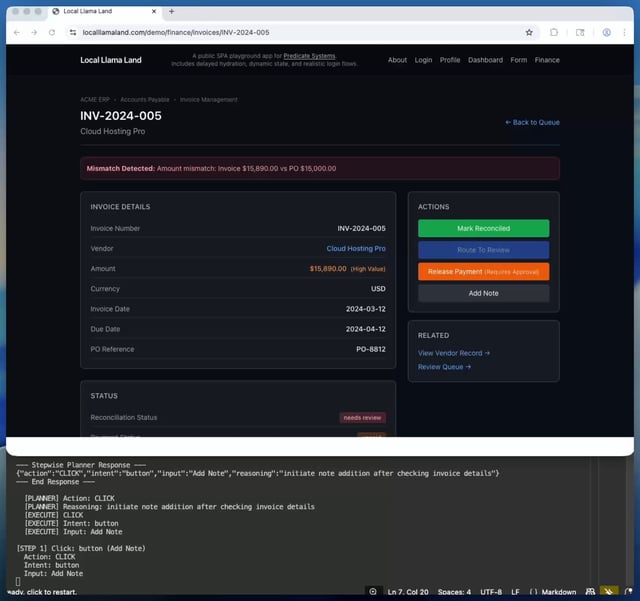Go to the Finance navigation item

(x=547, y=60)
